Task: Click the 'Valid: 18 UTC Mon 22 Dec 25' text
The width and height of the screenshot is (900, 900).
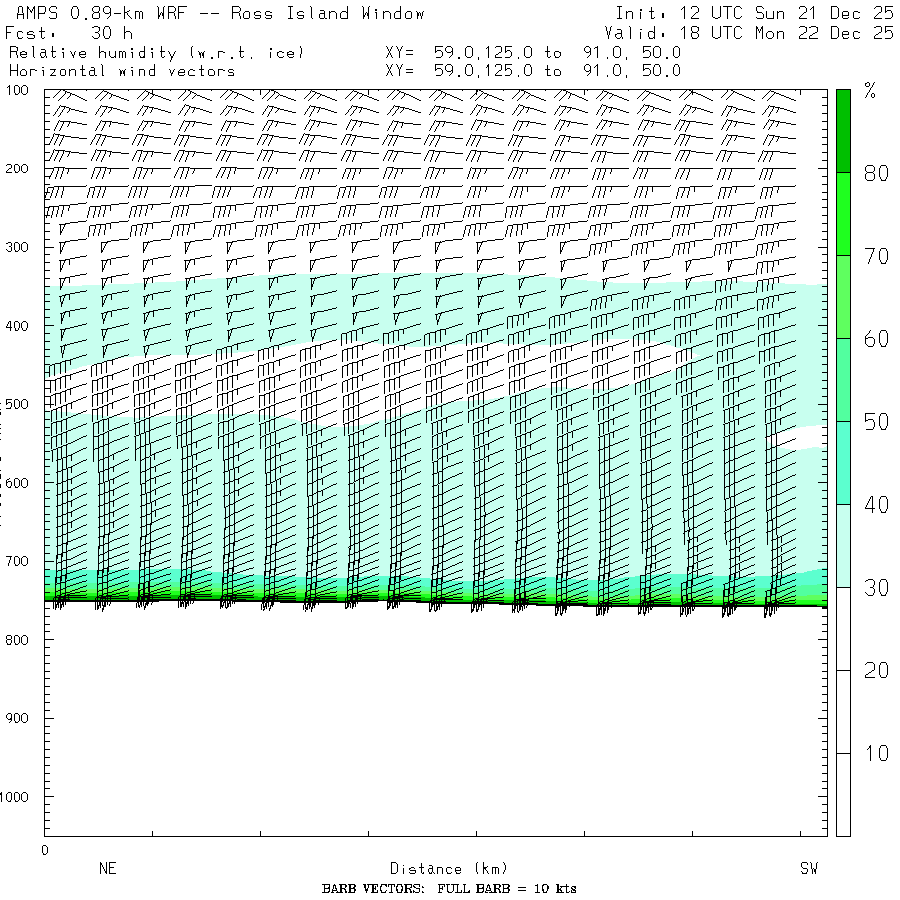Action: [x=749, y=32]
